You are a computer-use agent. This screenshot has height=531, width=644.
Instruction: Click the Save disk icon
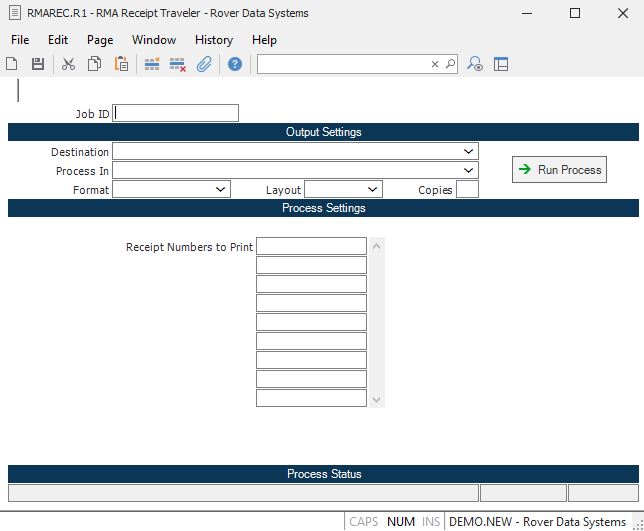(38, 64)
